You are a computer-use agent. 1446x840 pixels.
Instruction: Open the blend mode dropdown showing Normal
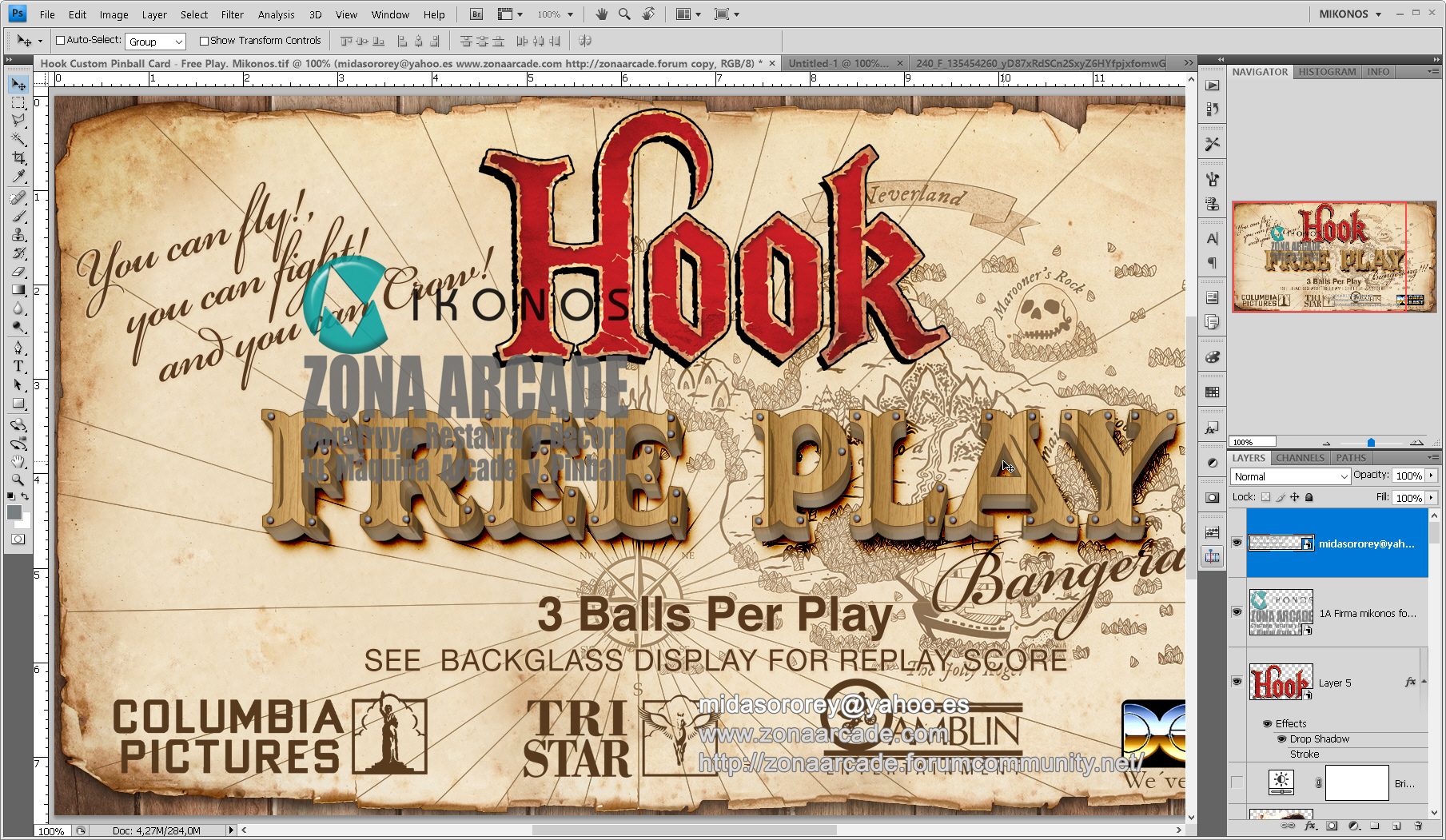1289,476
